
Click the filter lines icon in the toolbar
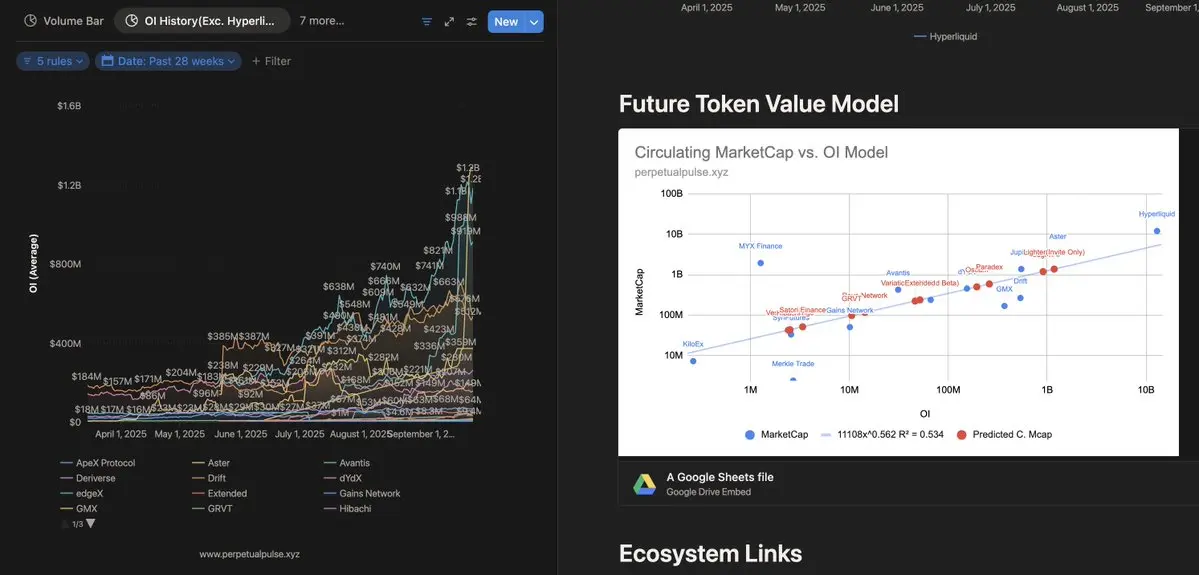427,21
